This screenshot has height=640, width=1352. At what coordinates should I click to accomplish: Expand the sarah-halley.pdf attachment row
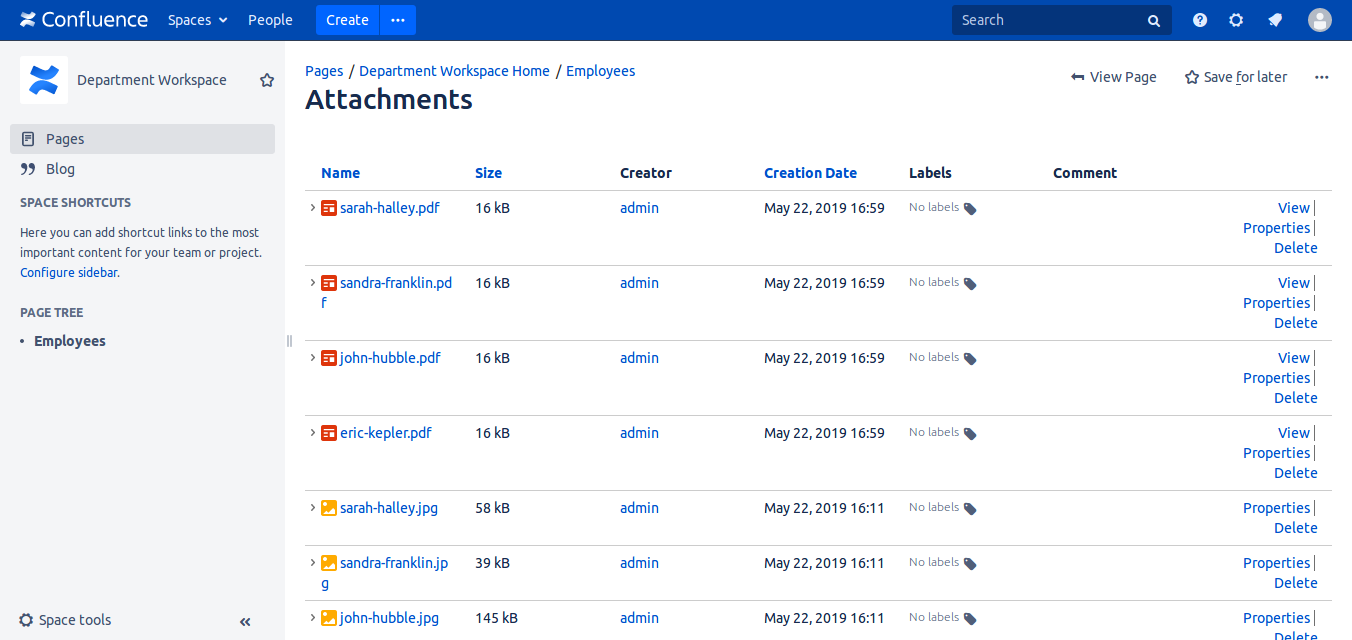tap(313, 208)
